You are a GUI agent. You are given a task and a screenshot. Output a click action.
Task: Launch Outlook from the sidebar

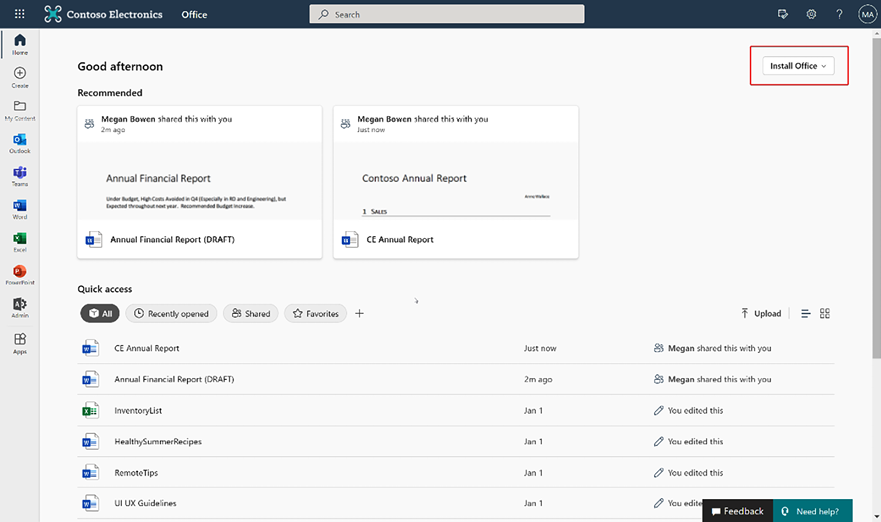coord(20,143)
